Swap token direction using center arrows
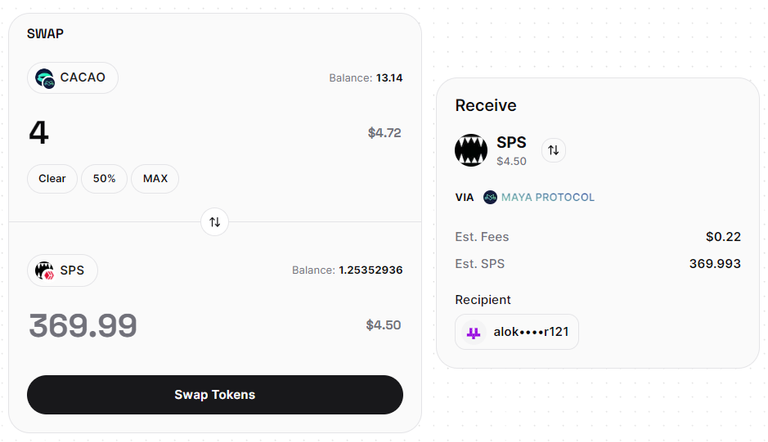The height and width of the screenshot is (442, 768). 215,222
